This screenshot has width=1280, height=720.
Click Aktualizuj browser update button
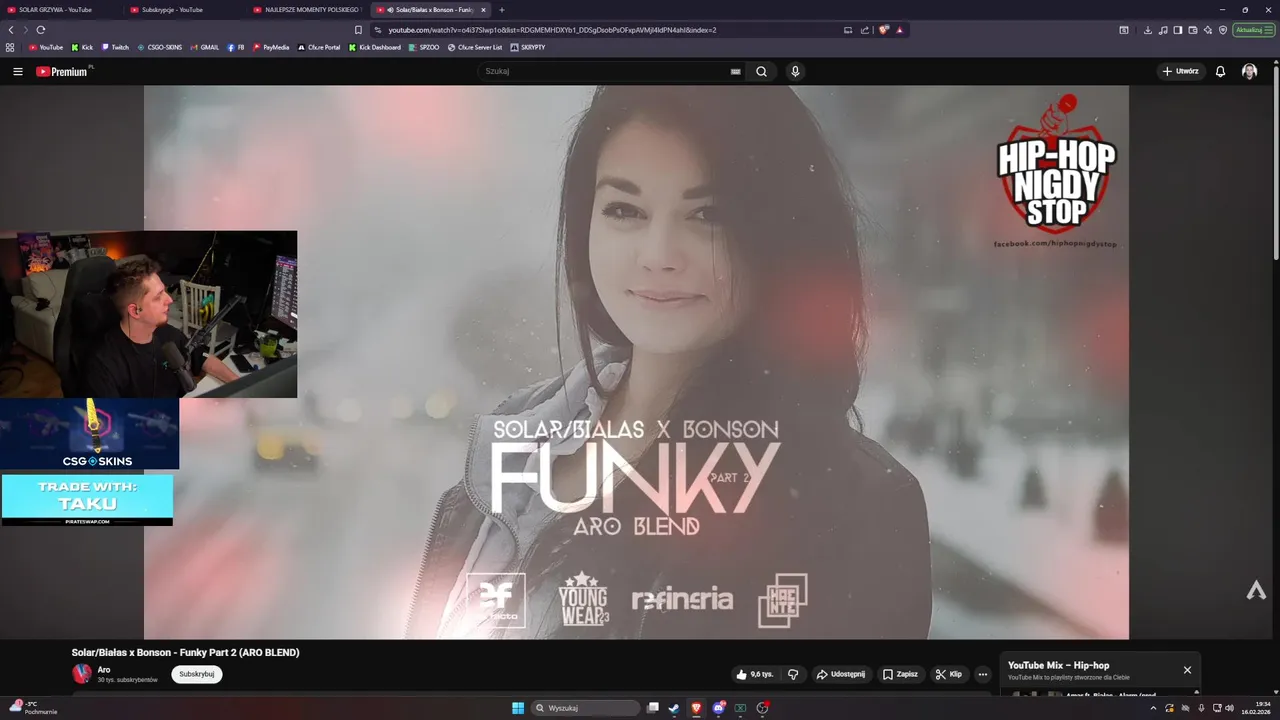1253,30
